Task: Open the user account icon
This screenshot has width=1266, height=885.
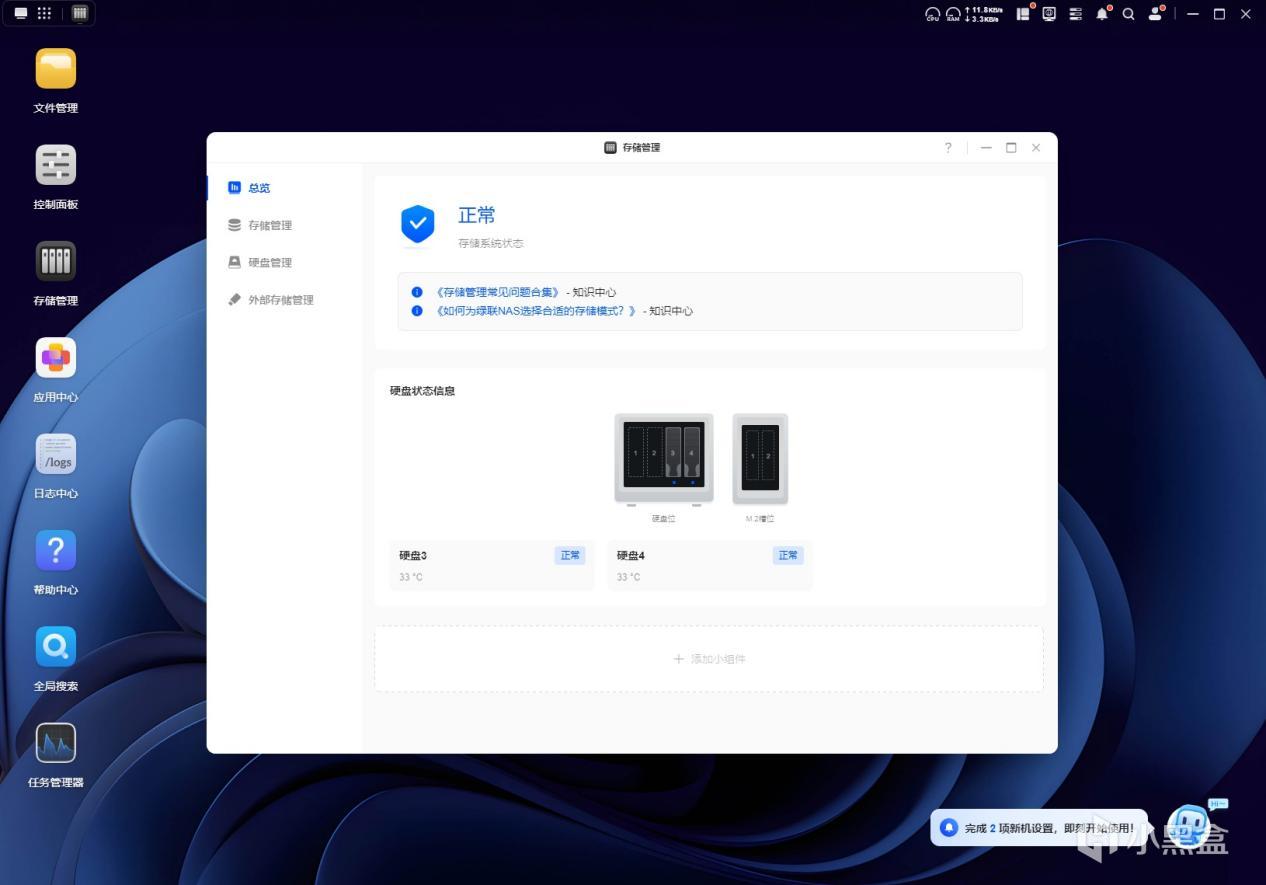Action: 1156,14
